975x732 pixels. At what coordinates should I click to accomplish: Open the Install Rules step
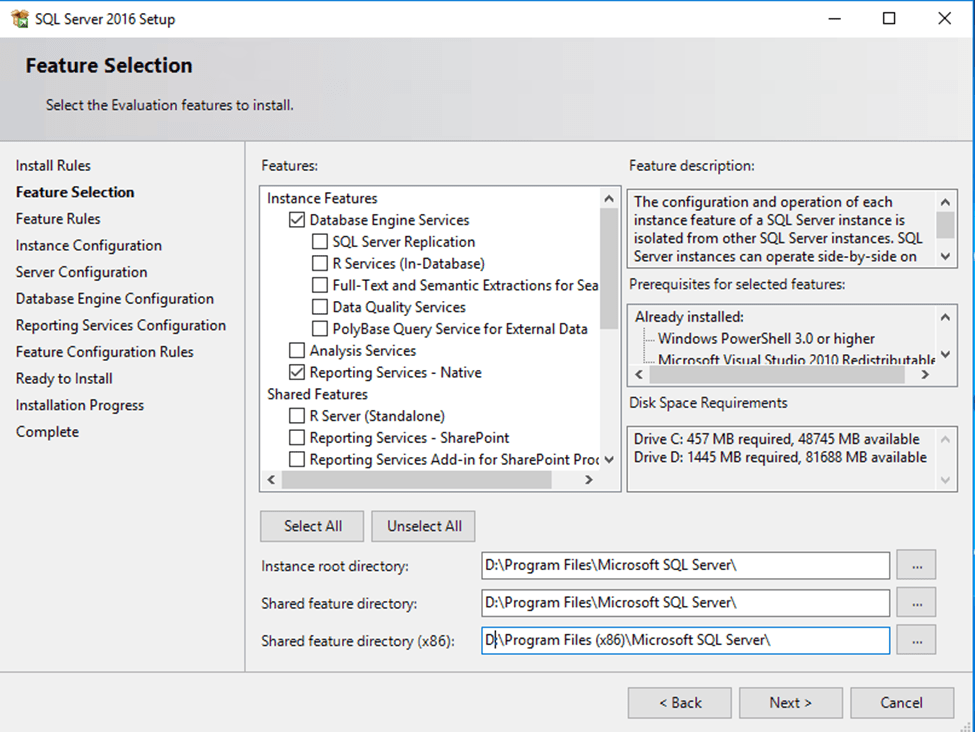click(53, 165)
